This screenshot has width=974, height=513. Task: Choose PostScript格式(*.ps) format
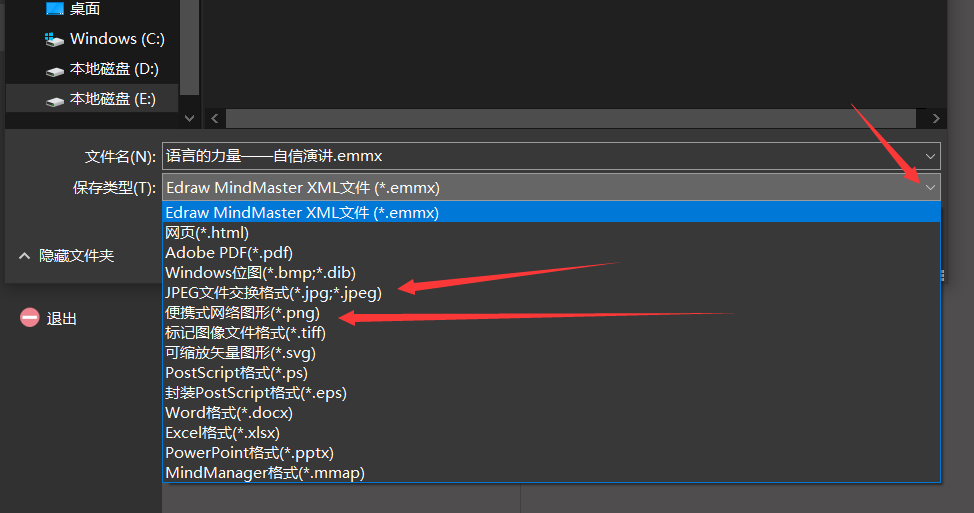pyautogui.click(x=552, y=373)
